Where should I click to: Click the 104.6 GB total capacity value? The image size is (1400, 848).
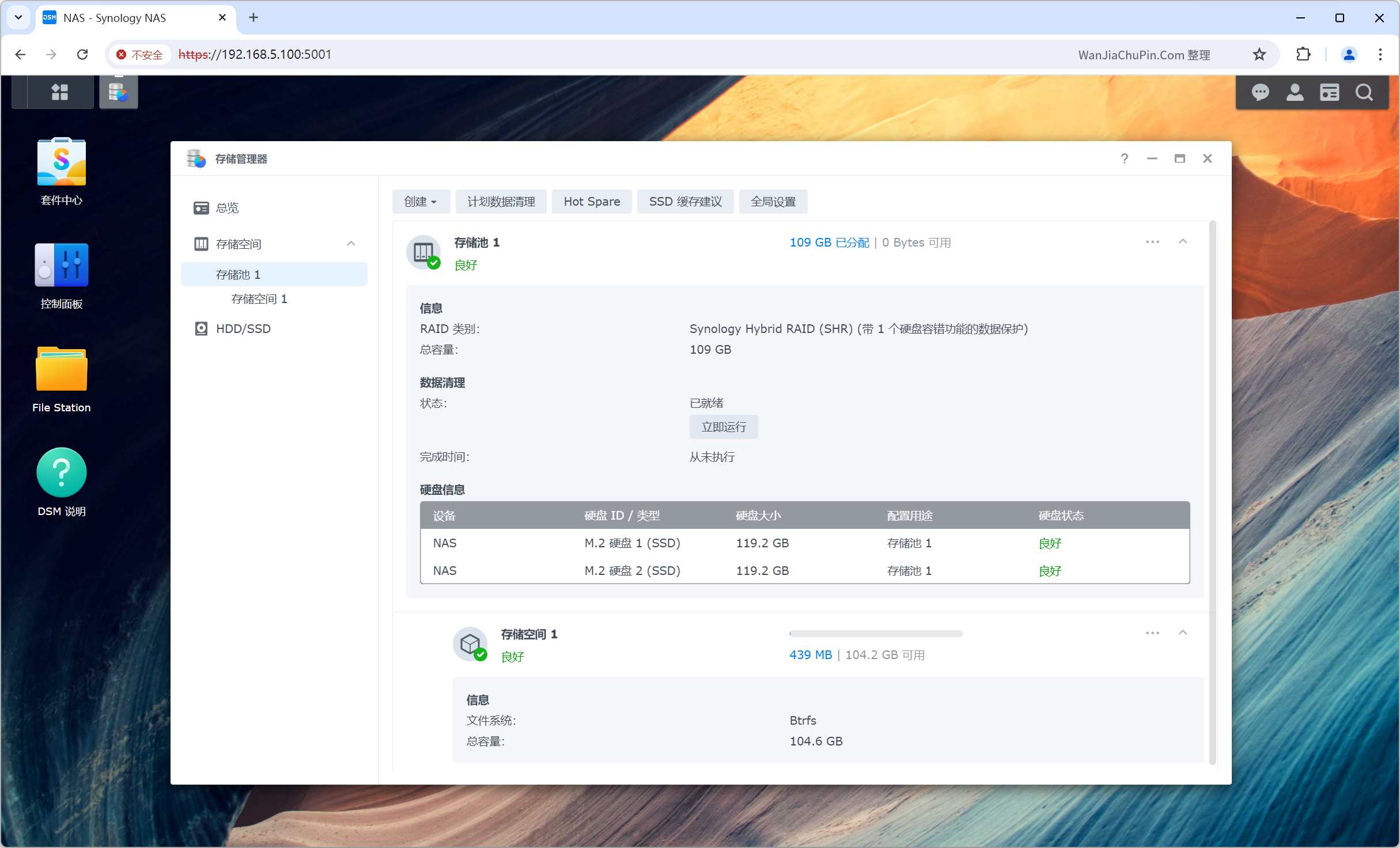point(816,741)
